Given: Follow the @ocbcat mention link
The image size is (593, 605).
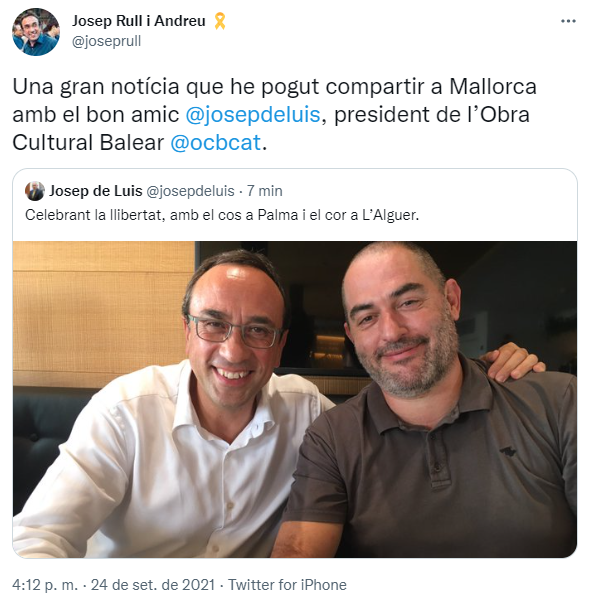Looking at the screenshot, I should [216, 142].
